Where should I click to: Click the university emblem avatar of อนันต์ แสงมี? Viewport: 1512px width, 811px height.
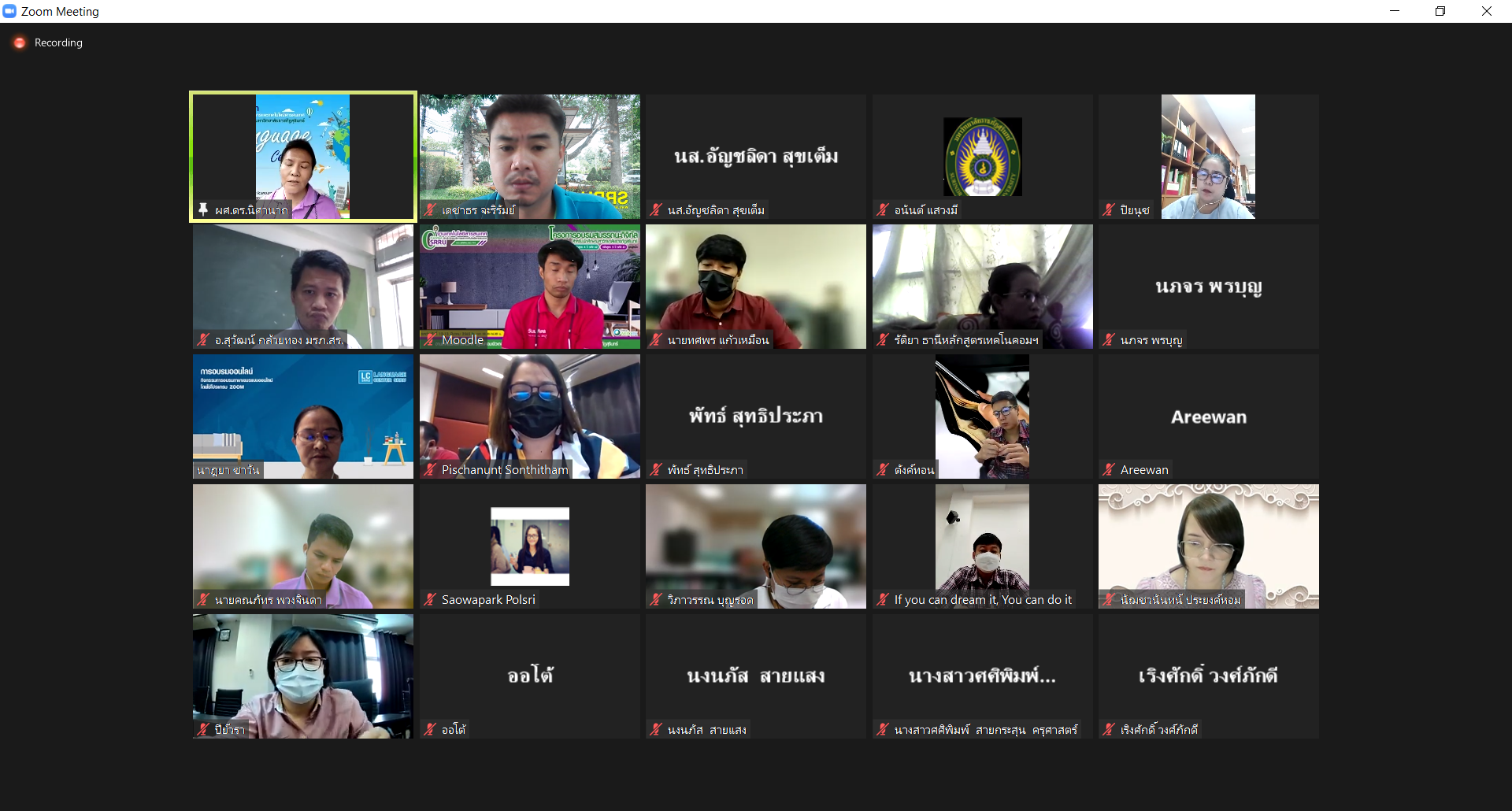[982, 156]
